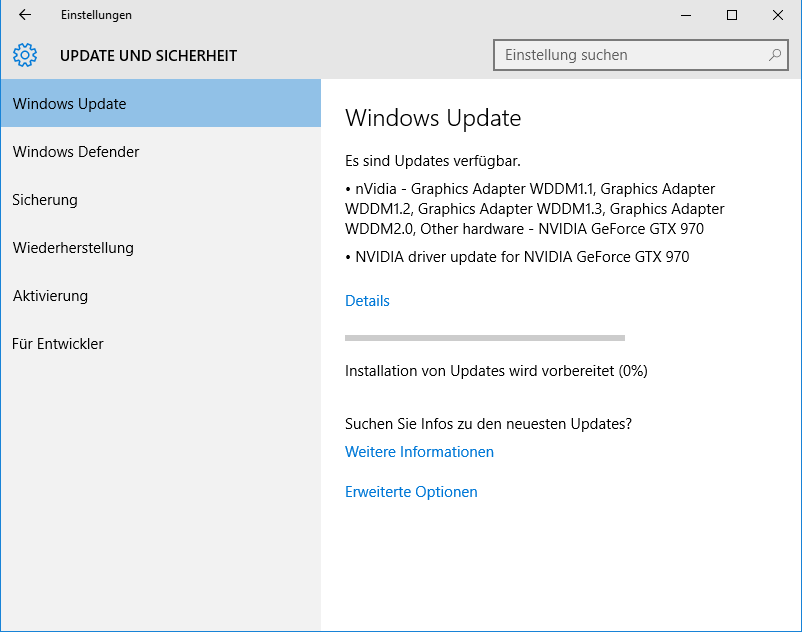Open 'Für Entwickler' section

pyautogui.click(x=161, y=344)
